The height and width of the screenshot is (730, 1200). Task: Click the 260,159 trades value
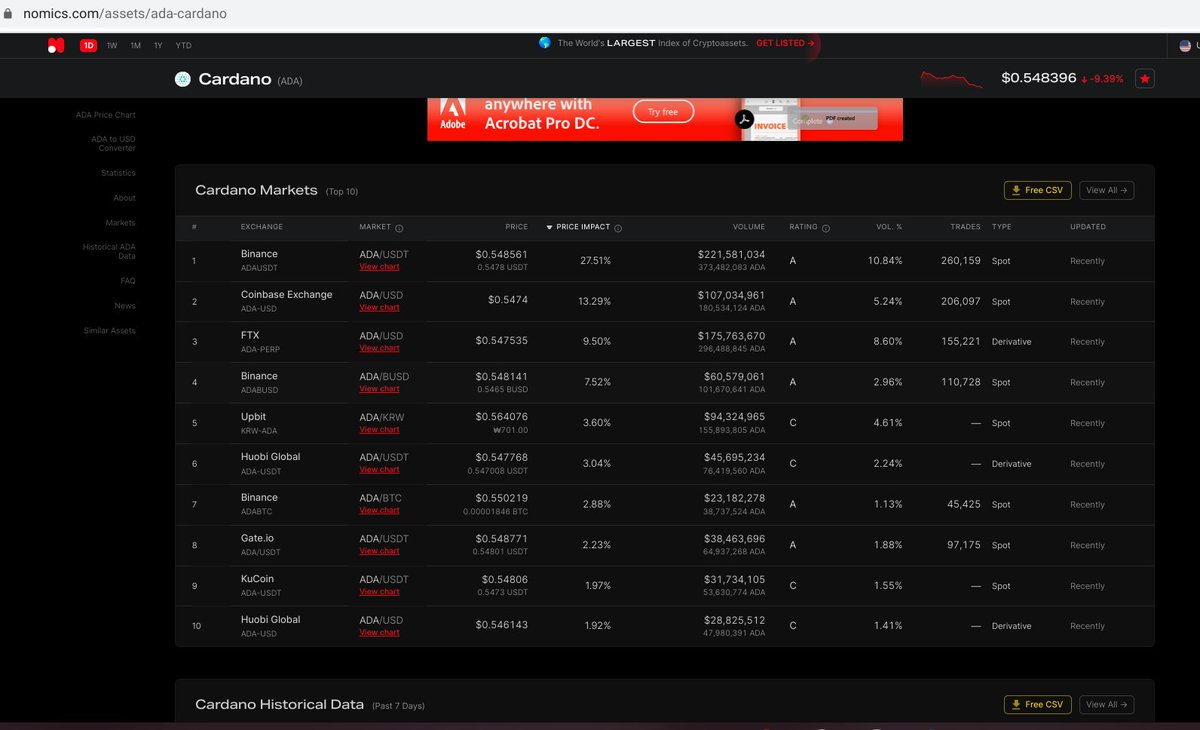point(962,261)
